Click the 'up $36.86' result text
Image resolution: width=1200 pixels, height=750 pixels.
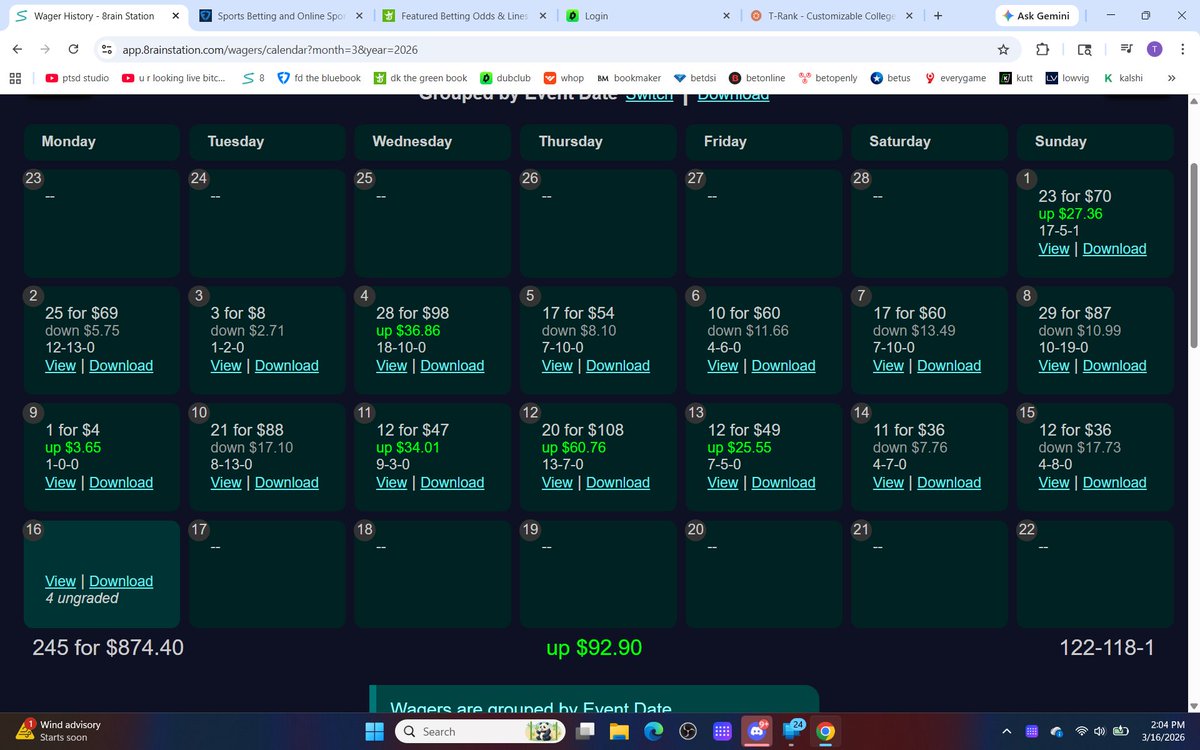pos(408,331)
